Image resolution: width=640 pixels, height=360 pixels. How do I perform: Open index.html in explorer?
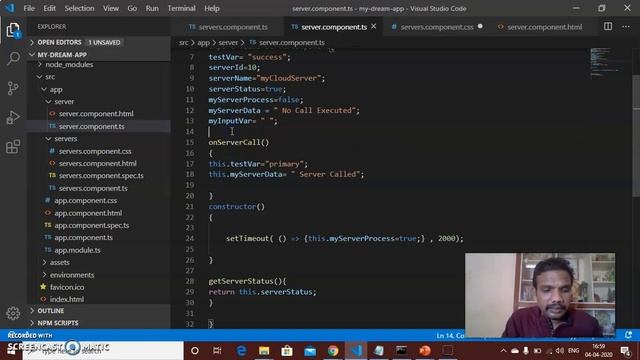click(x=99, y=299)
